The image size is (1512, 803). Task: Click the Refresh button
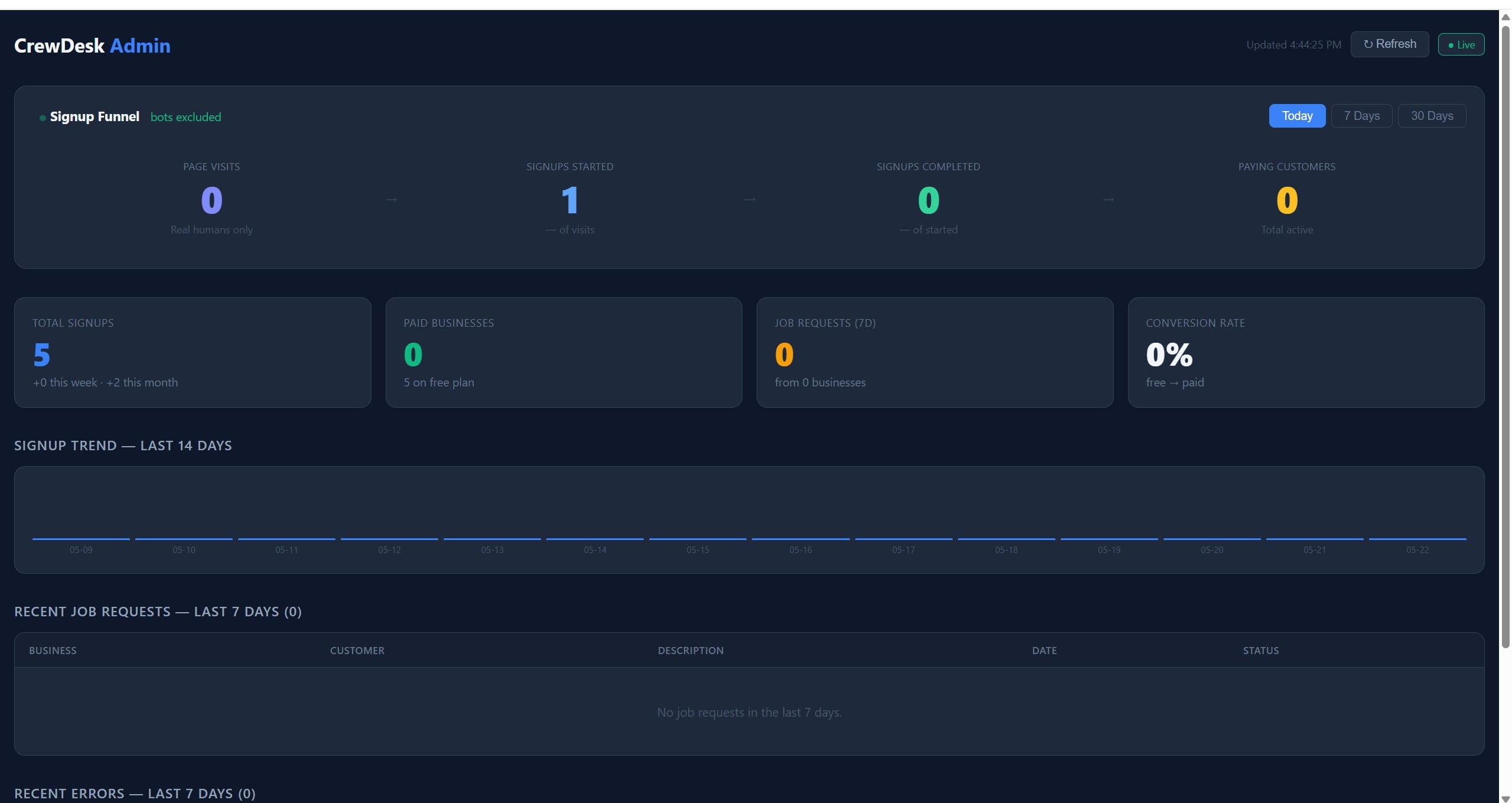point(1389,44)
